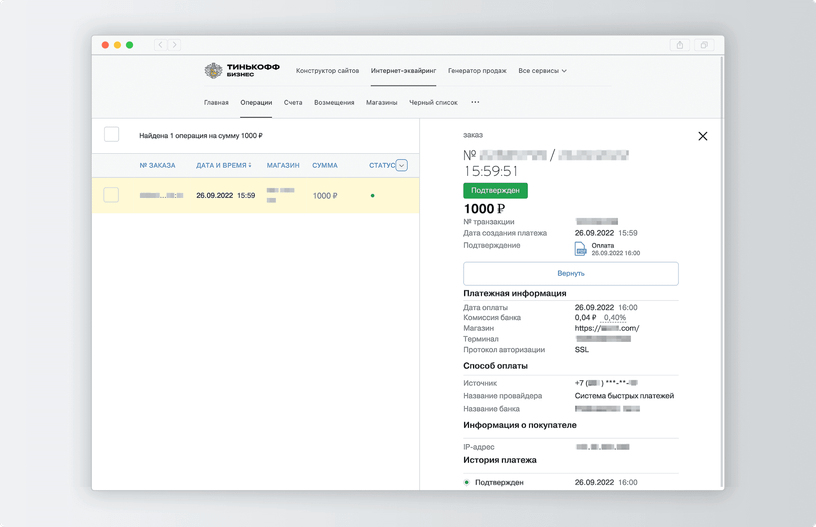Click the 26.09.2022 15:59 date cell
This screenshot has height=527, width=816.
tap(225, 196)
